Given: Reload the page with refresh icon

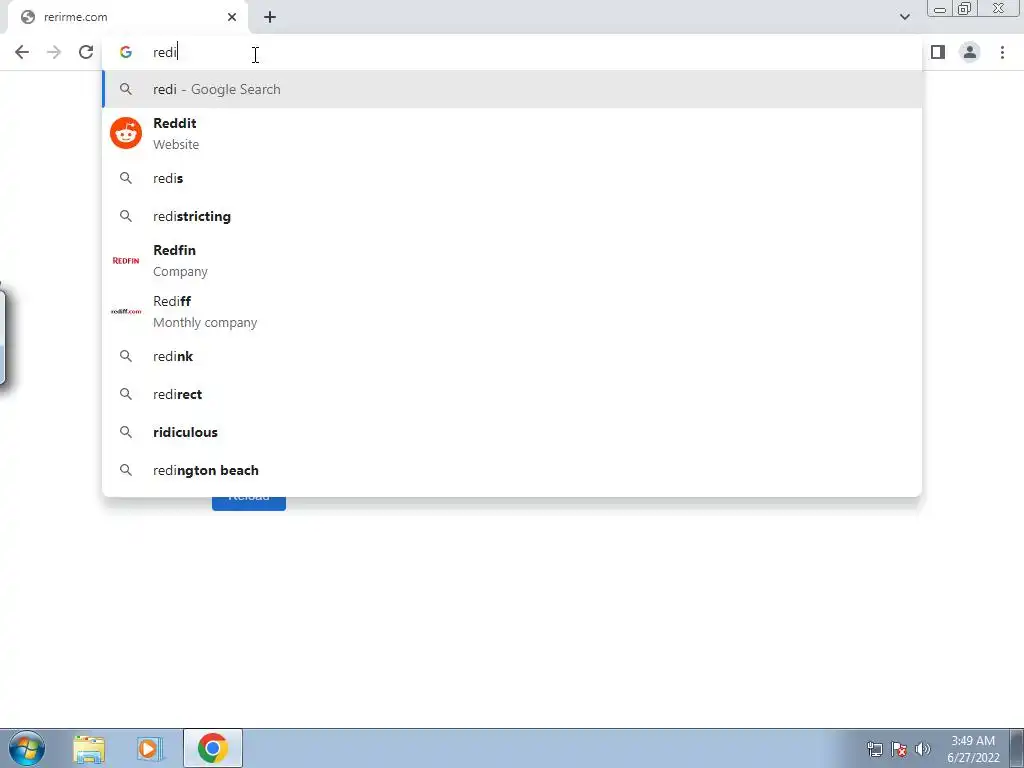Looking at the screenshot, I should click(86, 52).
